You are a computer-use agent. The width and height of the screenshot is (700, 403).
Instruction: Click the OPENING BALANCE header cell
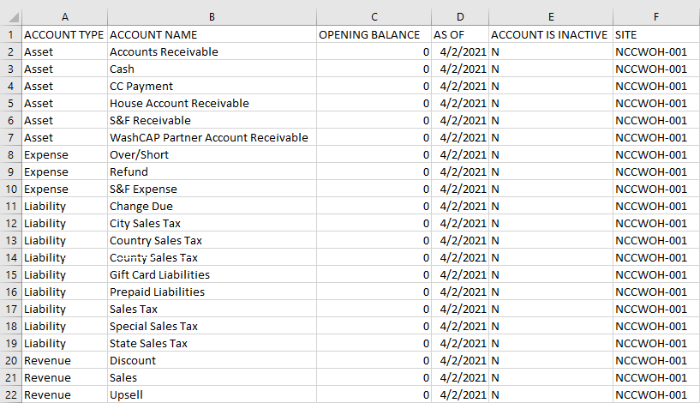(x=374, y=34)
